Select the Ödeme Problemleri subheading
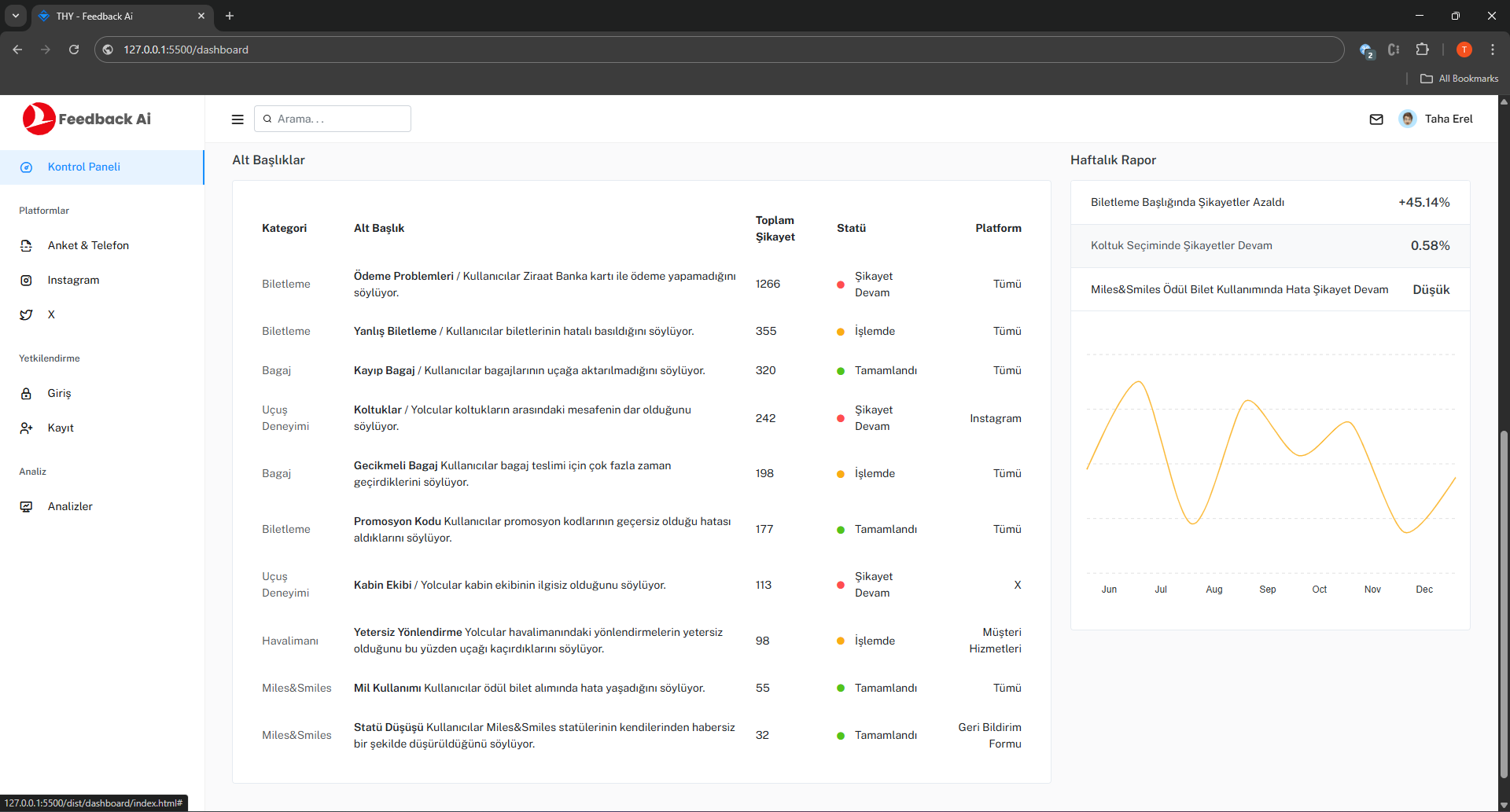The height and width of the screenshot is (812, 1510). click(403, 277)
